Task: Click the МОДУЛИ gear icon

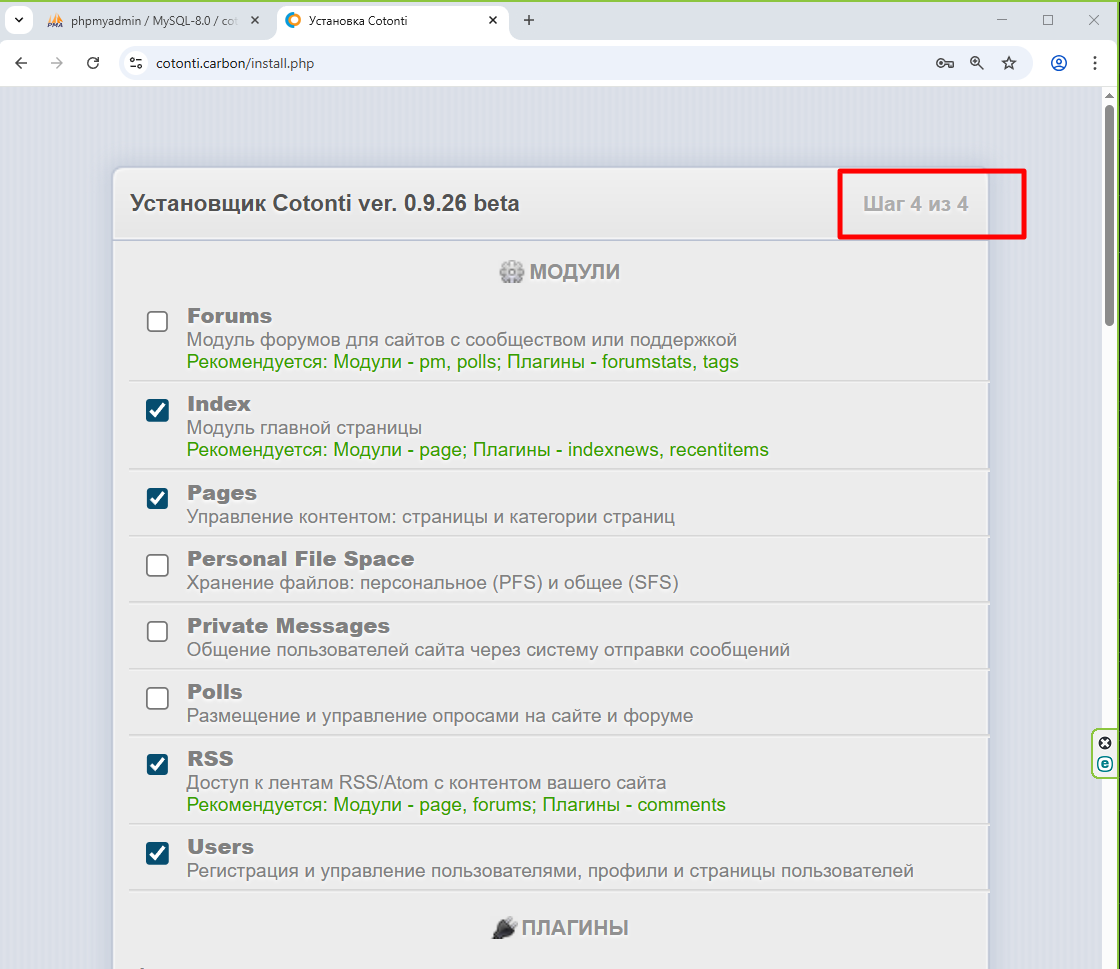Action: click(511, 272)
